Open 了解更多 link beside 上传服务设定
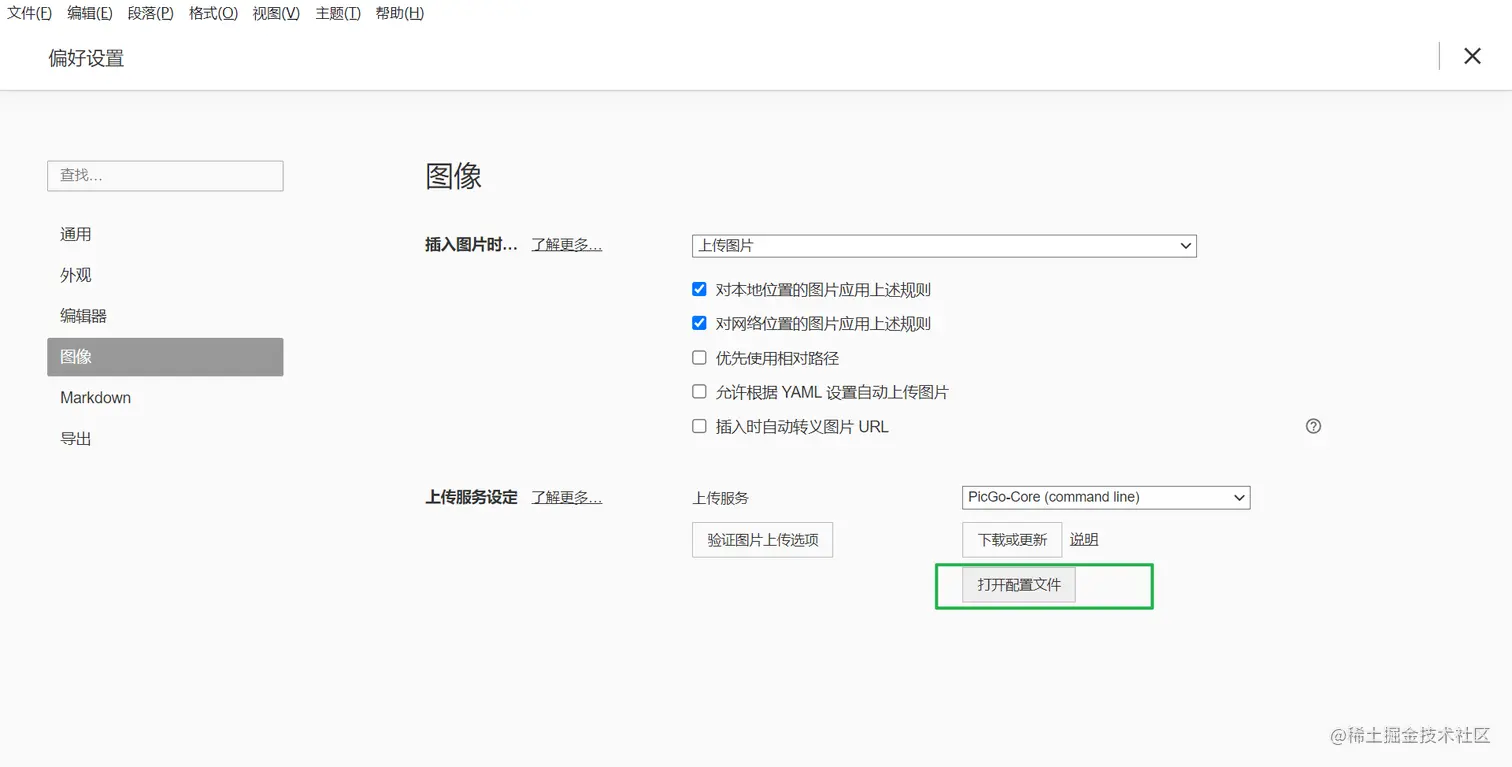 (566, 497)
